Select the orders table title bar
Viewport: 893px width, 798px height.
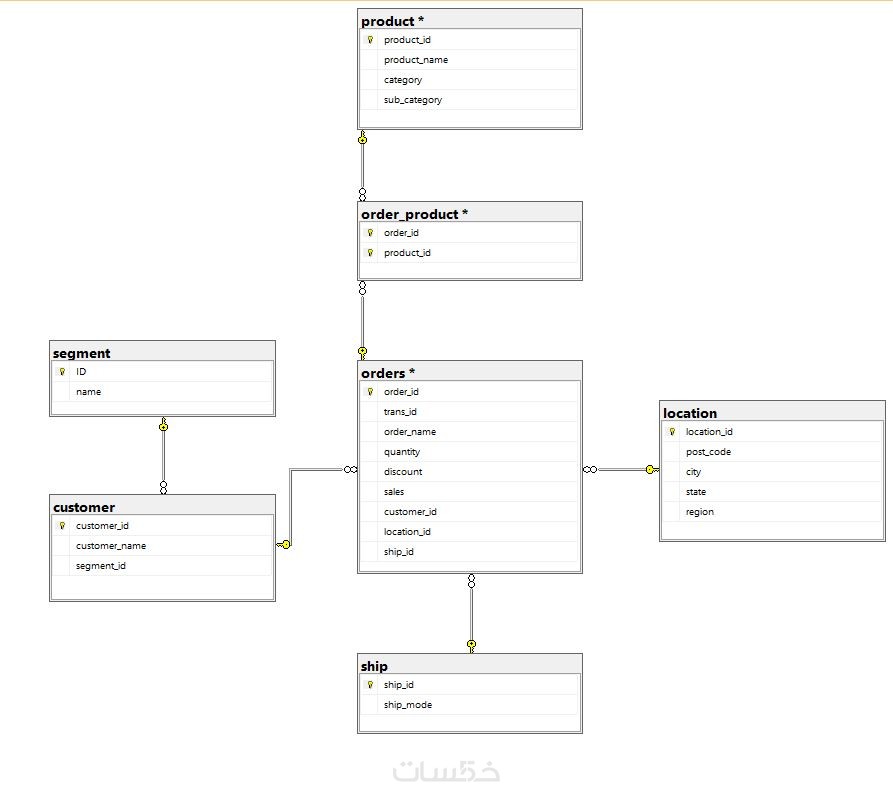coord(470,373)
